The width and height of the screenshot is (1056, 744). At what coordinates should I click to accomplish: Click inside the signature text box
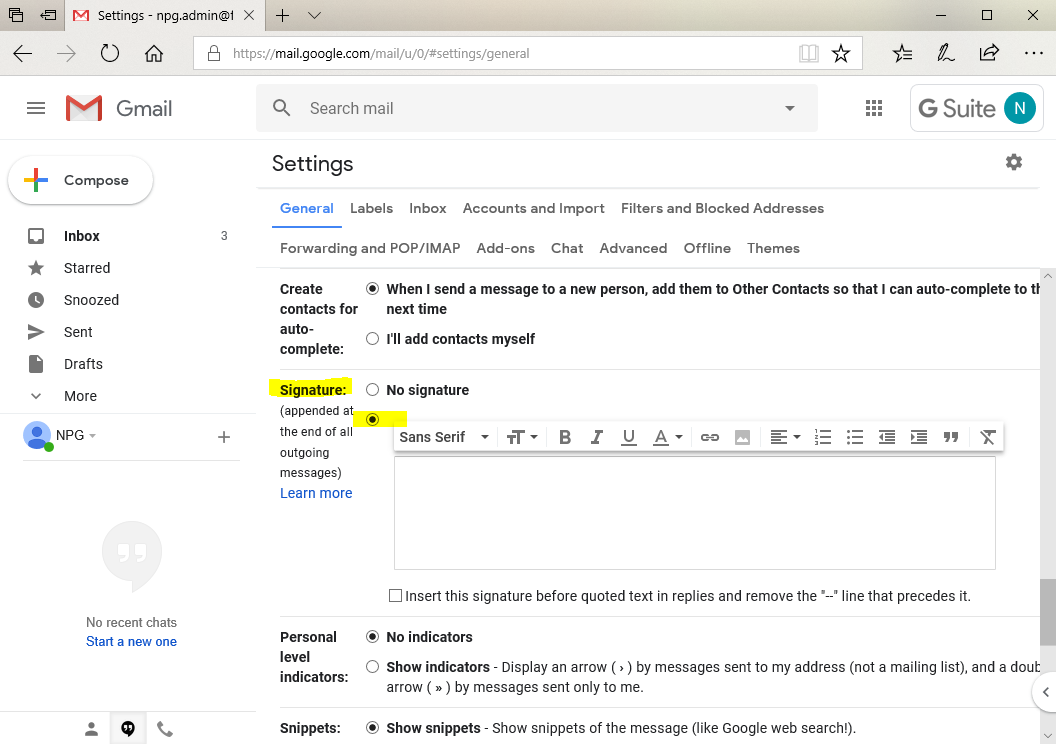694,513
